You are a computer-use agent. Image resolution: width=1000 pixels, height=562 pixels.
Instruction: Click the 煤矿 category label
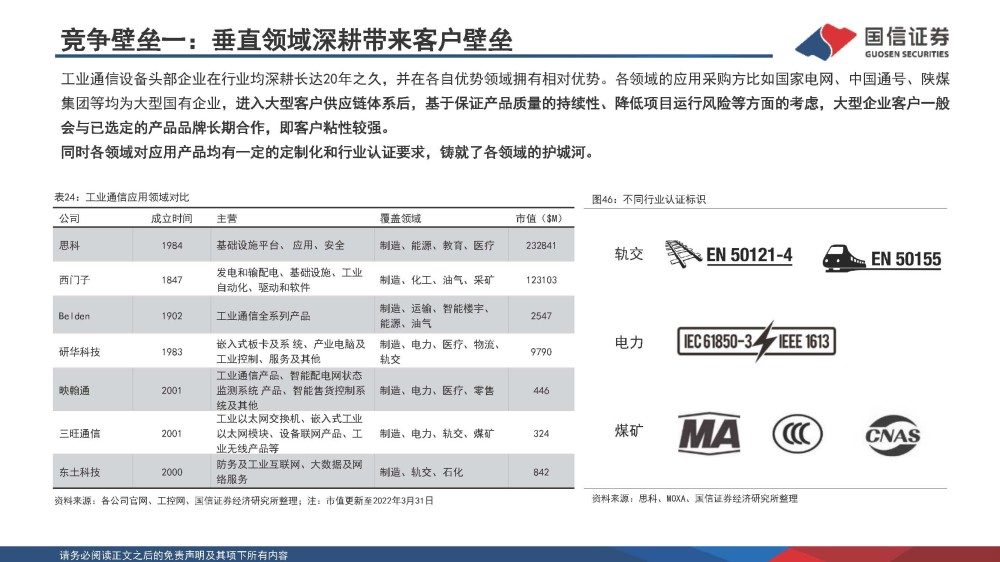628,431
